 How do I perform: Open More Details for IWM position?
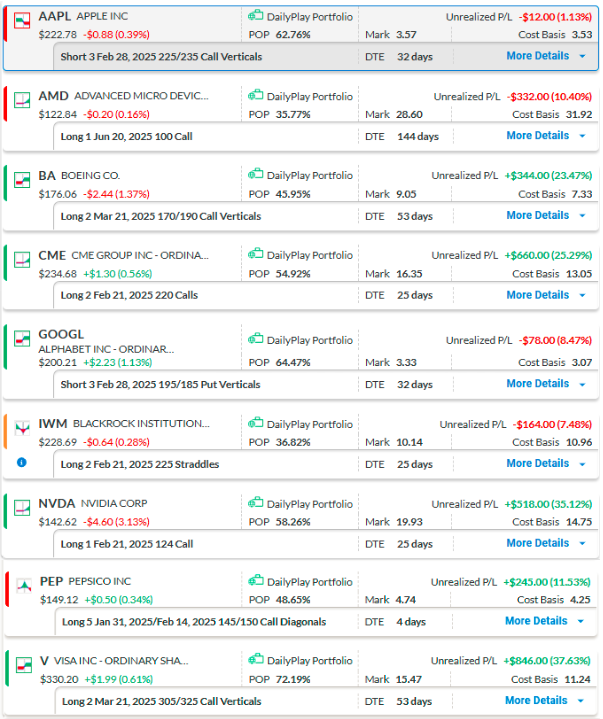(537, 464)
